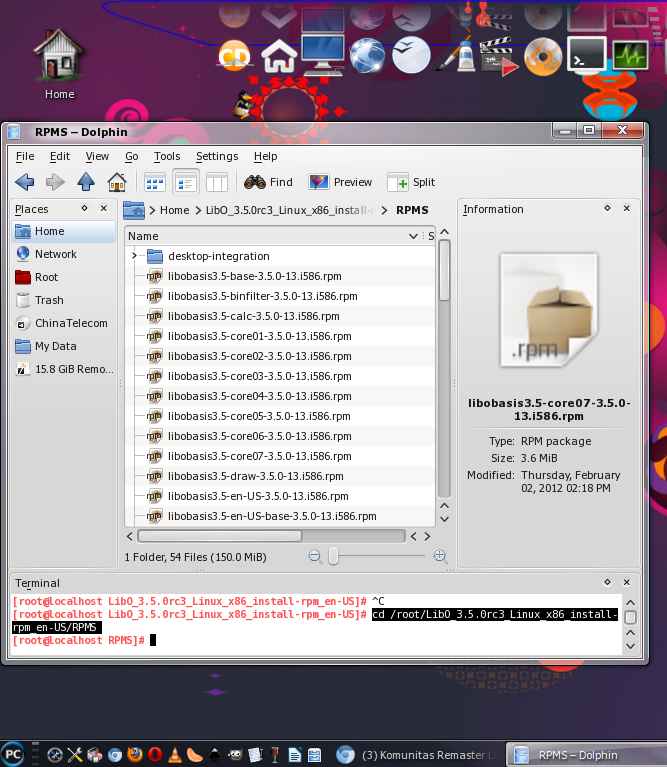Launch the system monitor icon in the dock

click(630, 55)
